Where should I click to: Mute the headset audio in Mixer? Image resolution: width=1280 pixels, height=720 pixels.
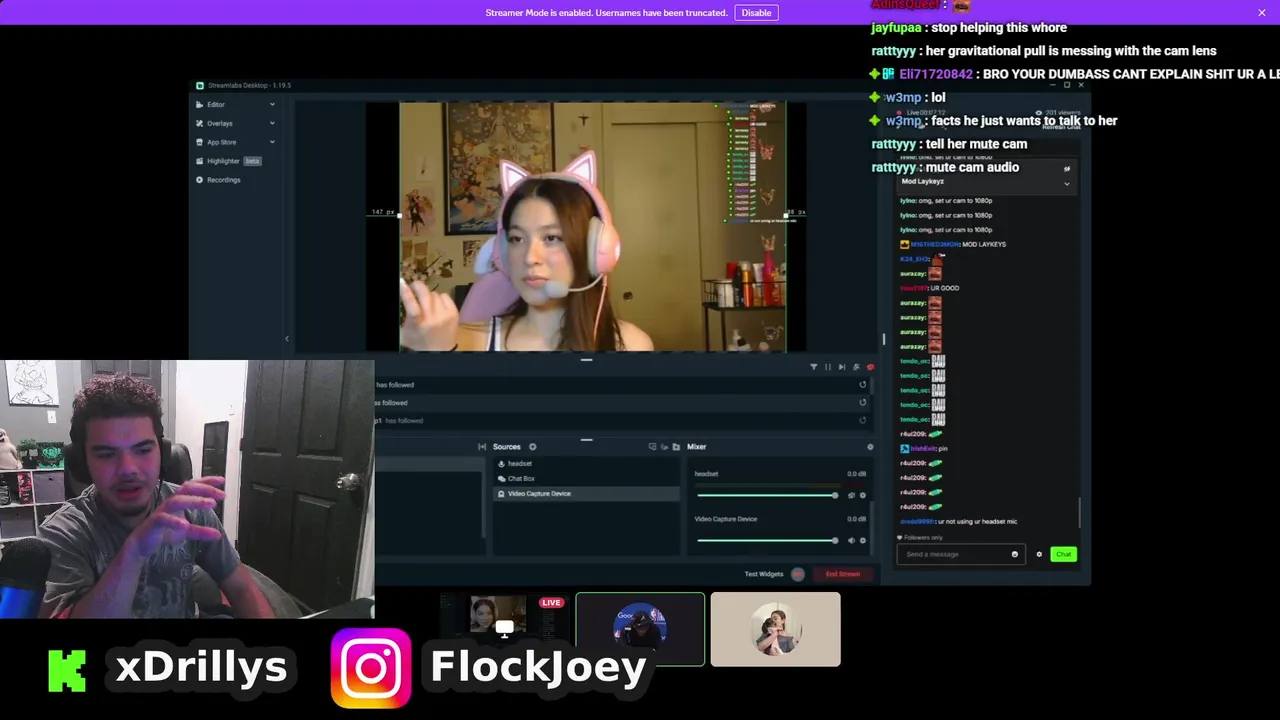(x=851, y=495)
